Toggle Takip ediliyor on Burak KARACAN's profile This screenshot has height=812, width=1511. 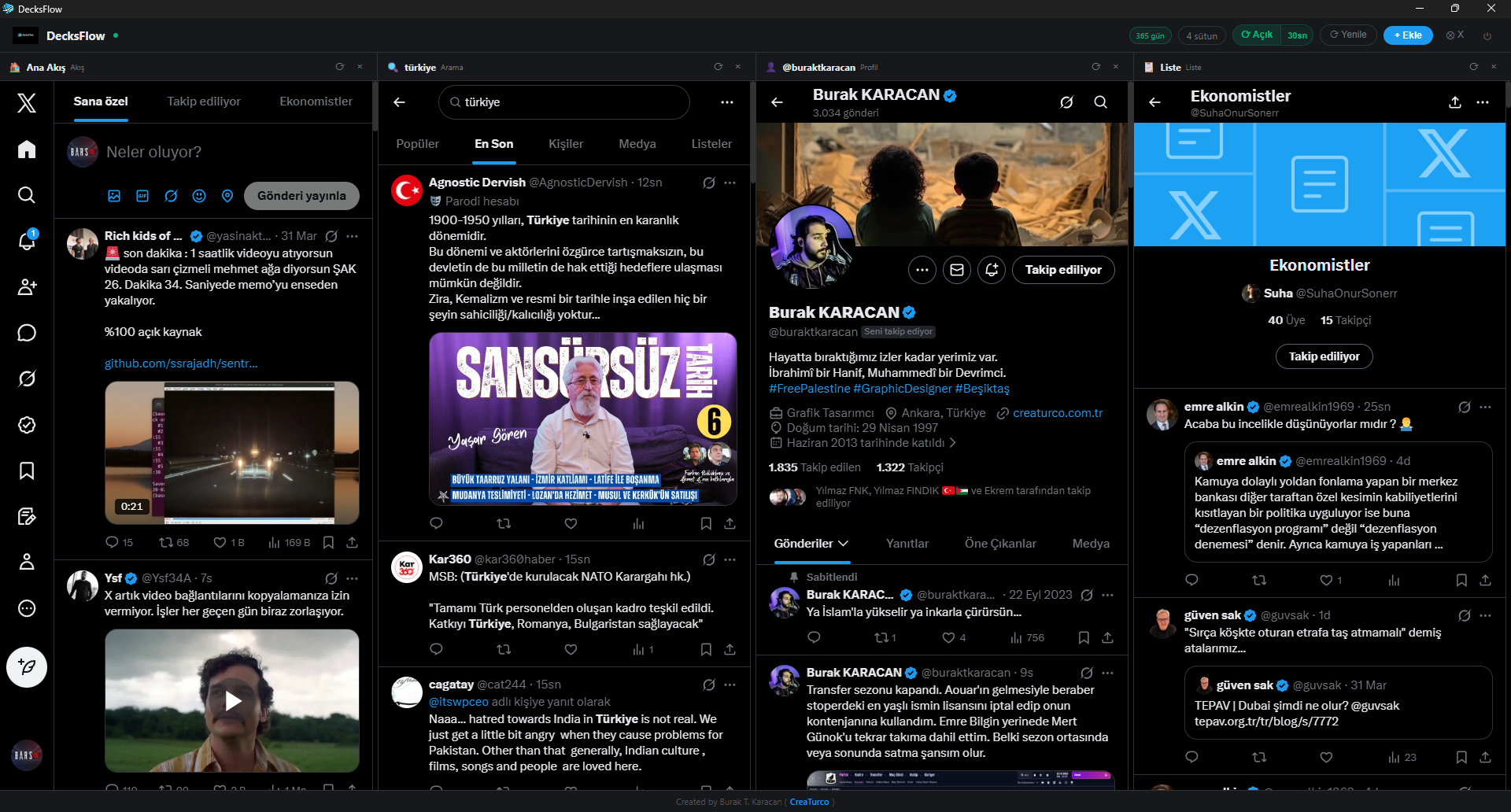tap(1062, 270)
